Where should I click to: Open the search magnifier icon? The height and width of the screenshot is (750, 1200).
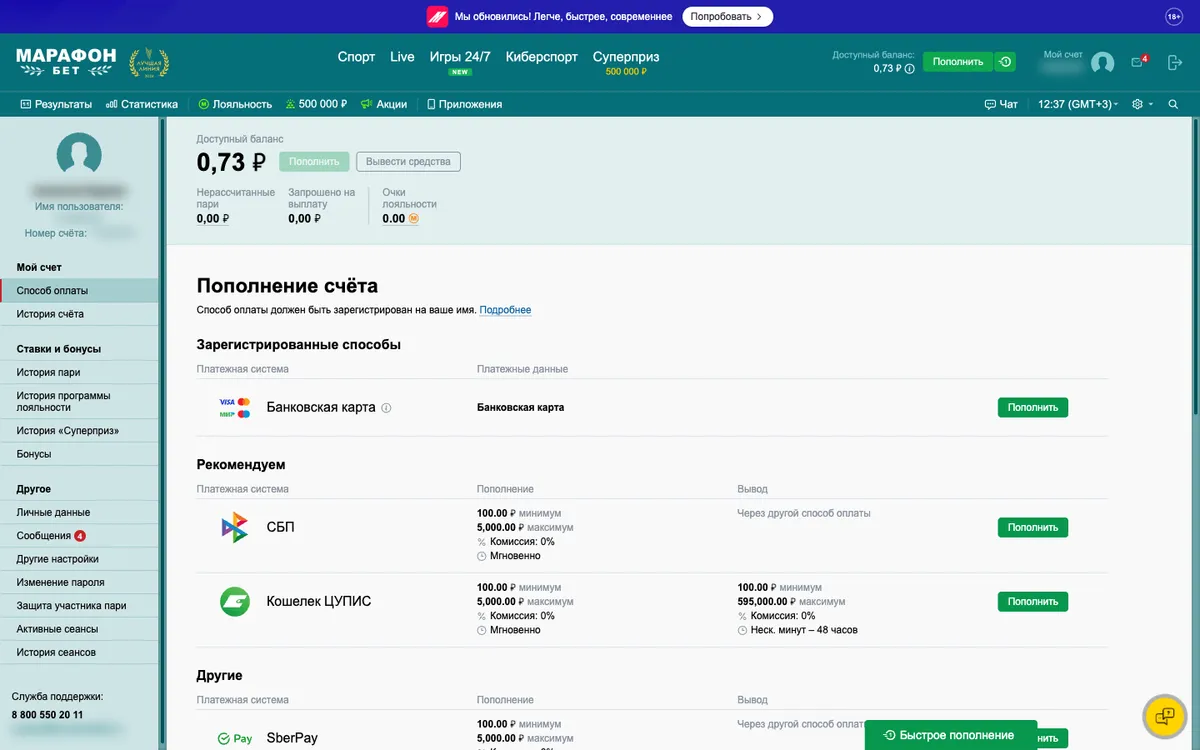click(x=1173, y=104)
